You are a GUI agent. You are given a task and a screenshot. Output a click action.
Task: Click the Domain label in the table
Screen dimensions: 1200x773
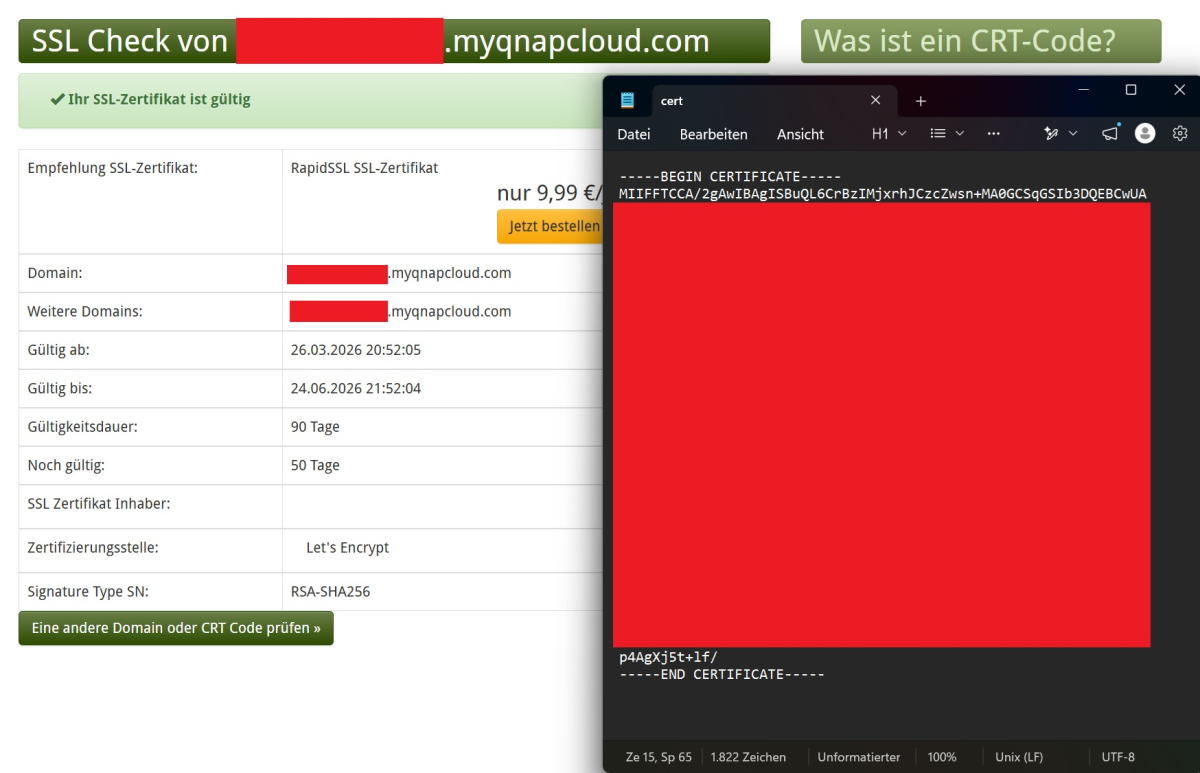55,273
